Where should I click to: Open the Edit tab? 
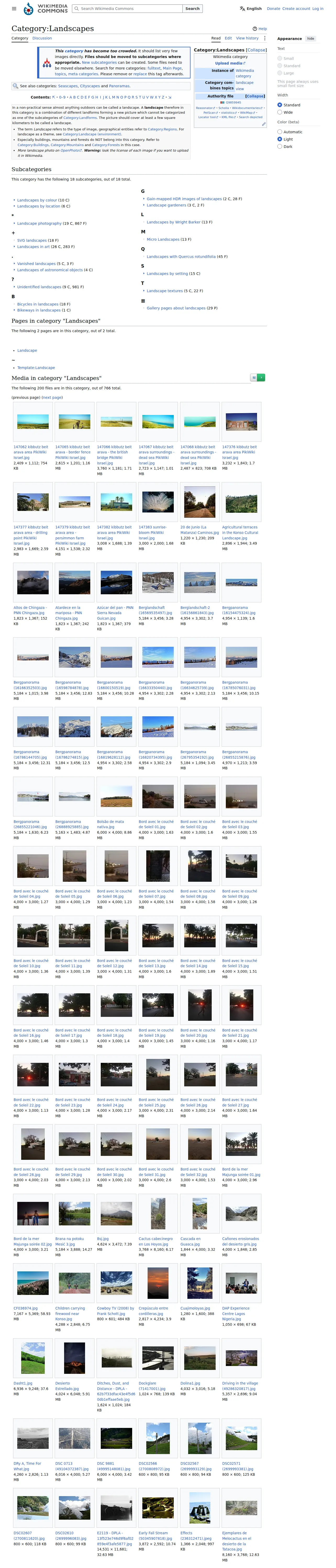tap(228, 38)
